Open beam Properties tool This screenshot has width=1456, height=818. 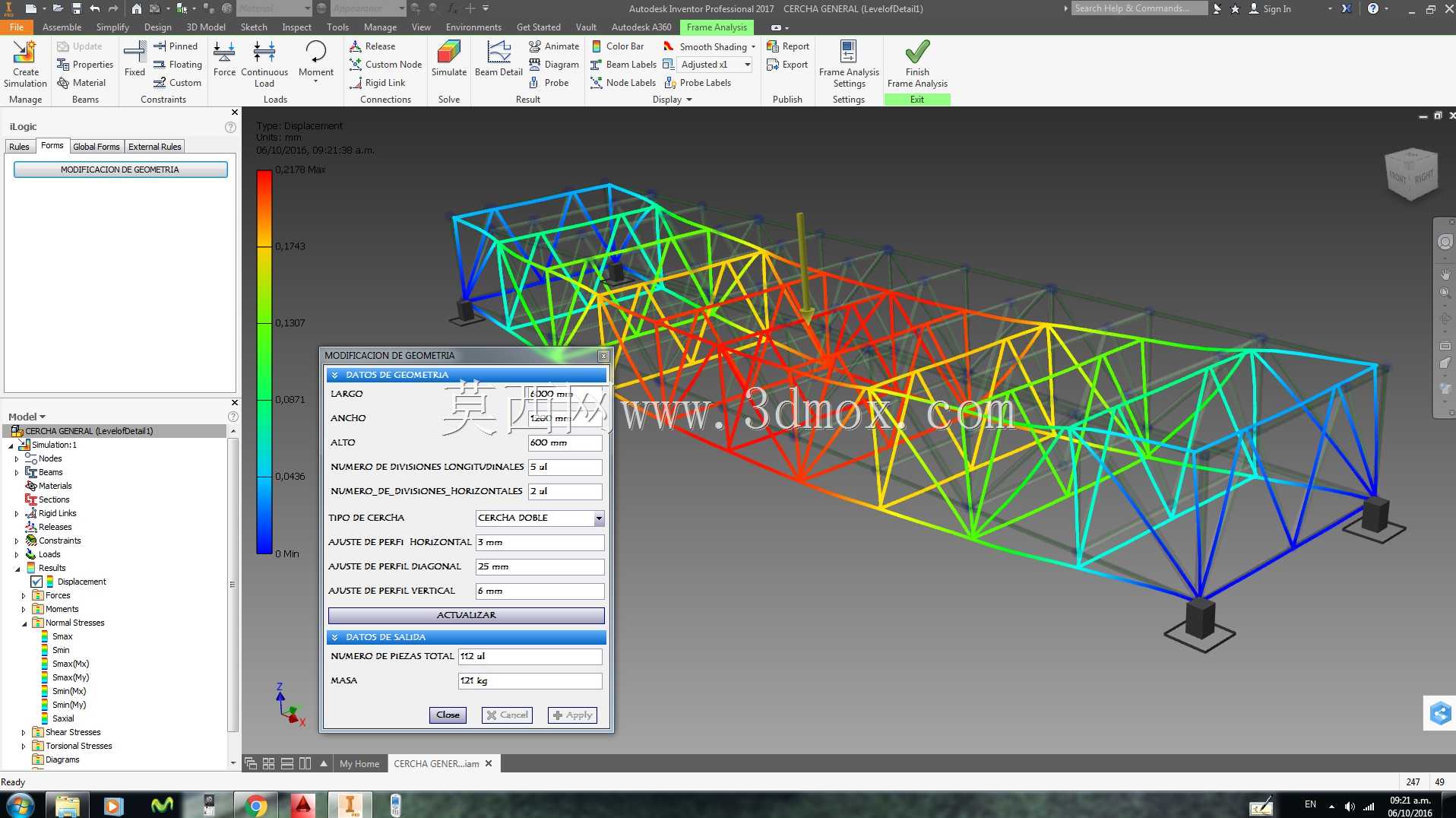(x=85, y=65)
